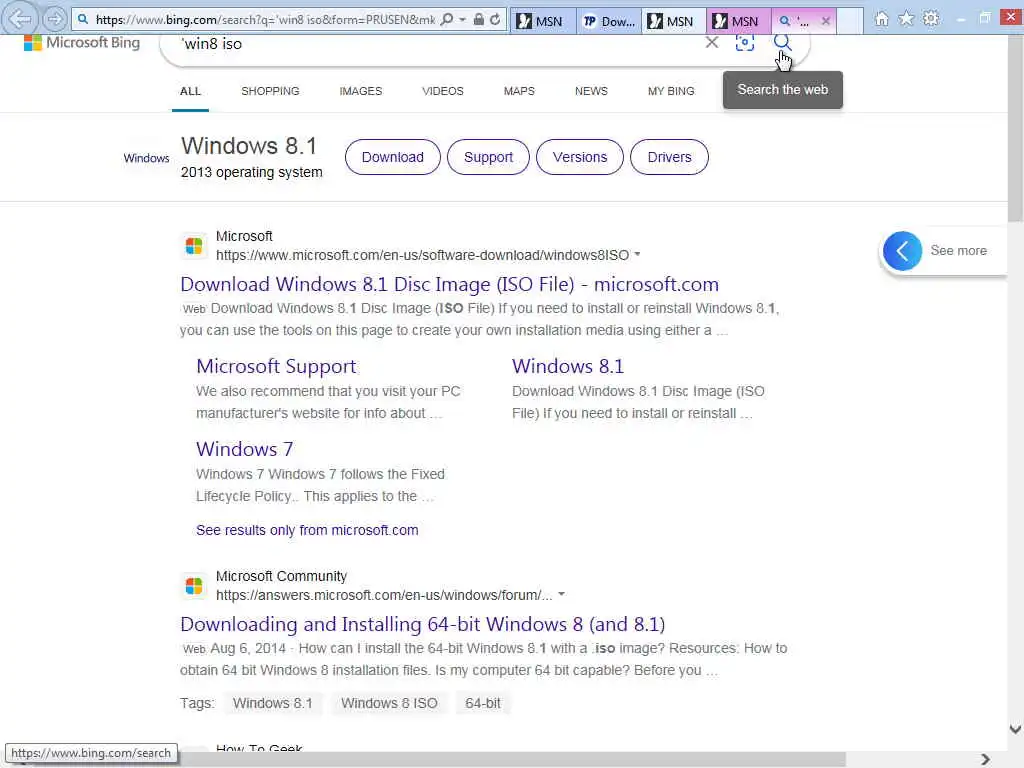Select the IMAGES results tab
Image resolution: width=1024 pixels, height=768 pixels.
[x=360, y=91]
